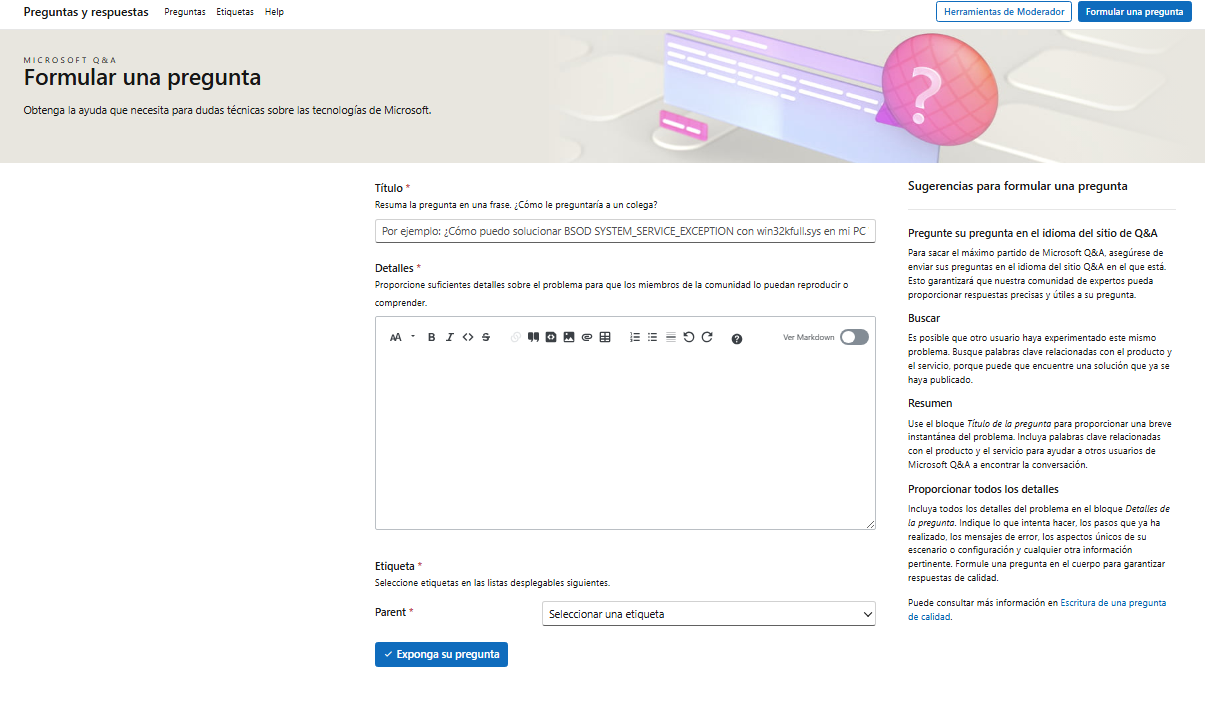Click the Sugerencias para formular una pregunta heading
Screen dimensions: 1205x706
[1017, 186]
